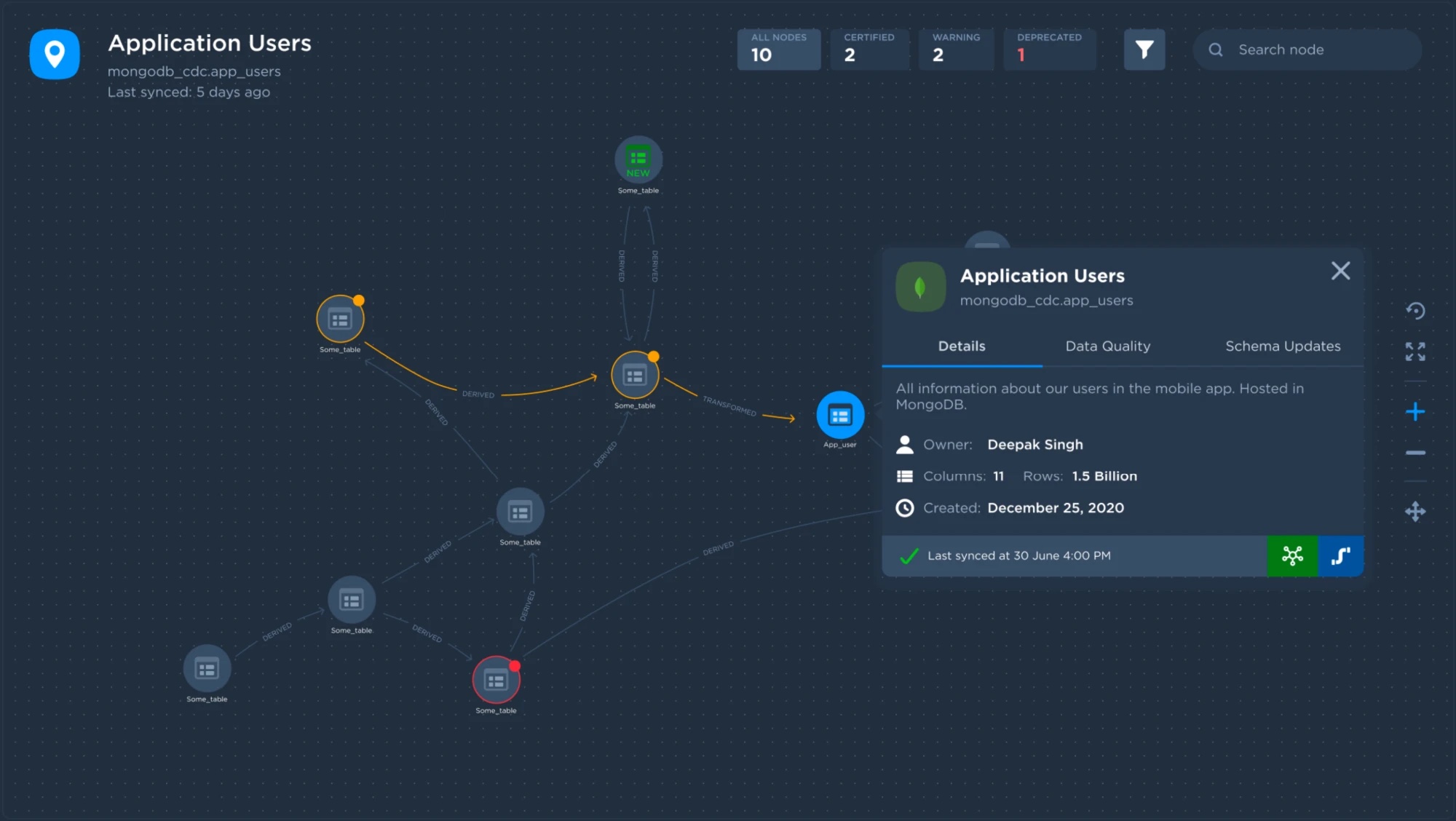
Task: Click the search magnifier icon
Action: tap(1216, 49)
